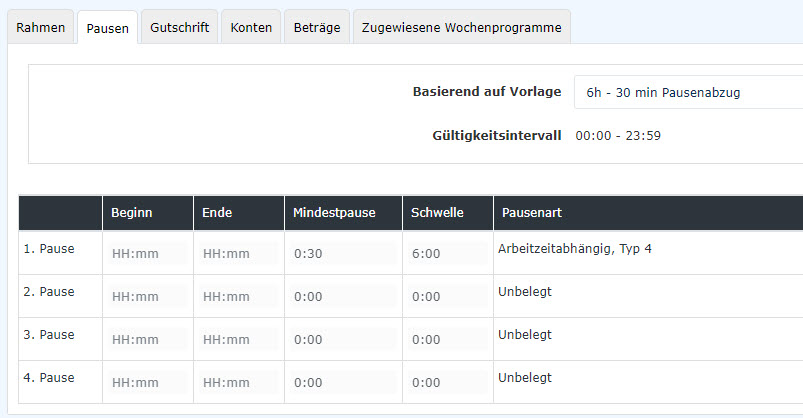
Task: Select the Pausen tab
Action: pos(107,29)
